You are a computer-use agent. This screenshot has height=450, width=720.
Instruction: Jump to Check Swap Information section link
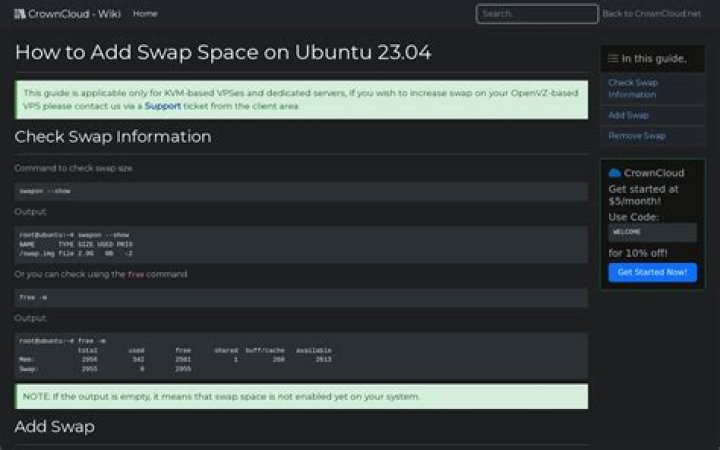click(x=632, y=89)
